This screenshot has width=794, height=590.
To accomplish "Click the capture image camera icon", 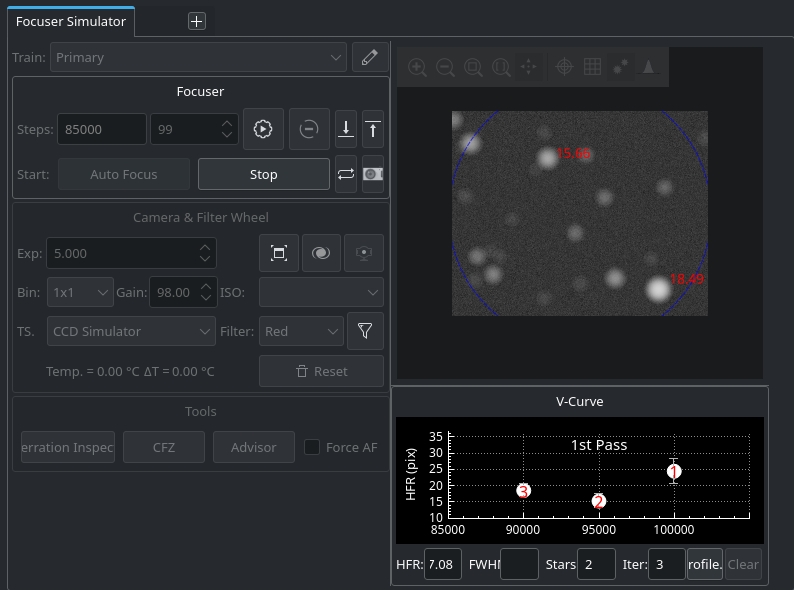I will [373, 174].
